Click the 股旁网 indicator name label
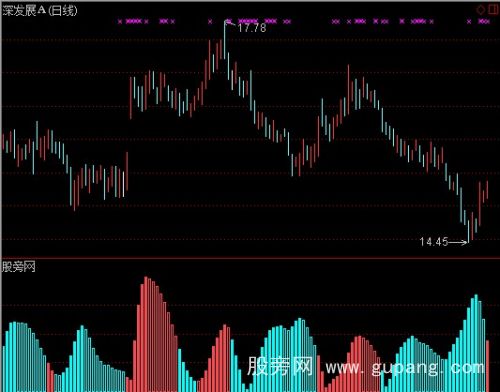Image resolution: width=500 pixels, height=392 pixels. click(x=19, y=267)
